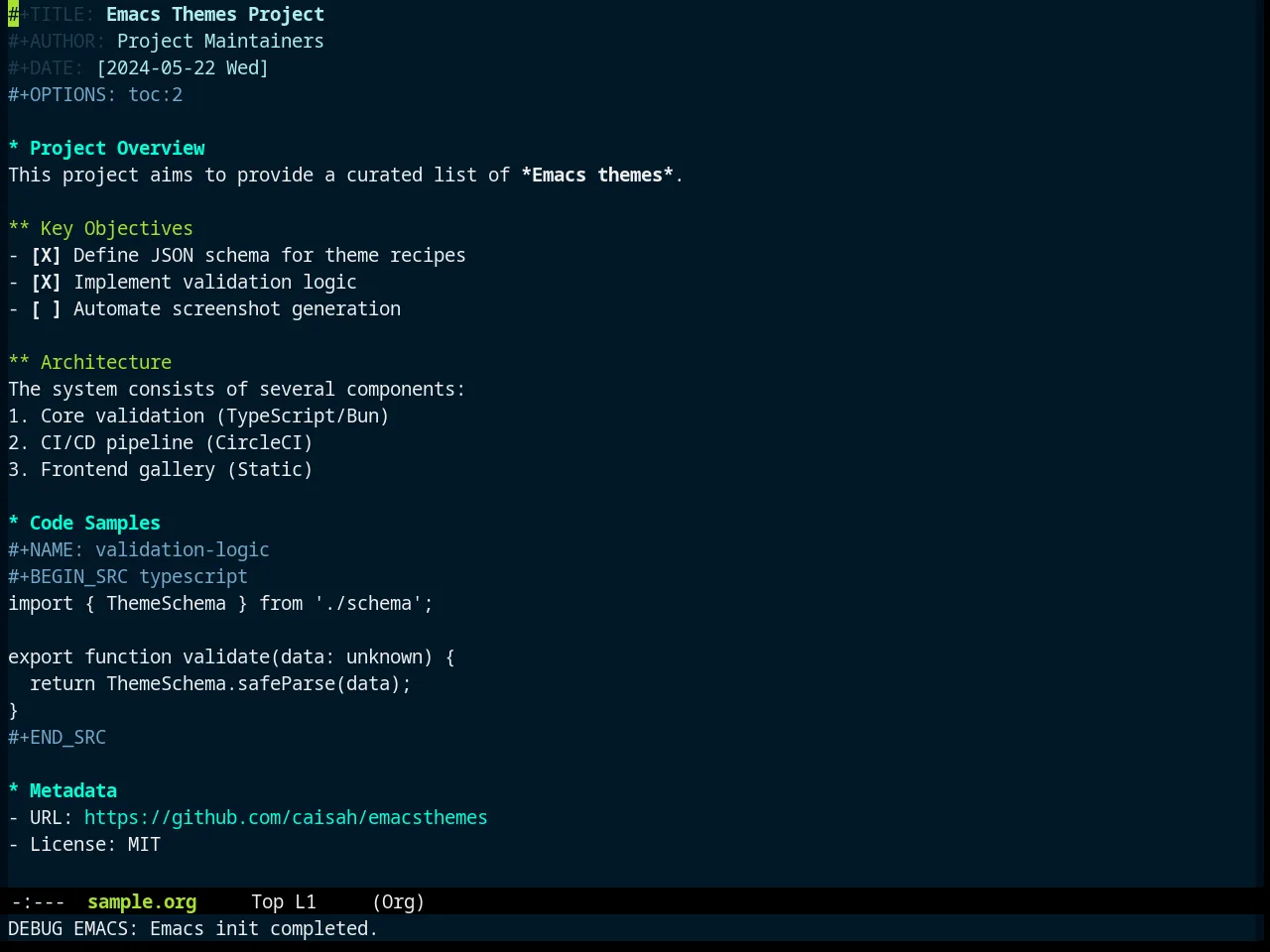Click the echo area message 'Emacs init completed.'

pos(264,929)
